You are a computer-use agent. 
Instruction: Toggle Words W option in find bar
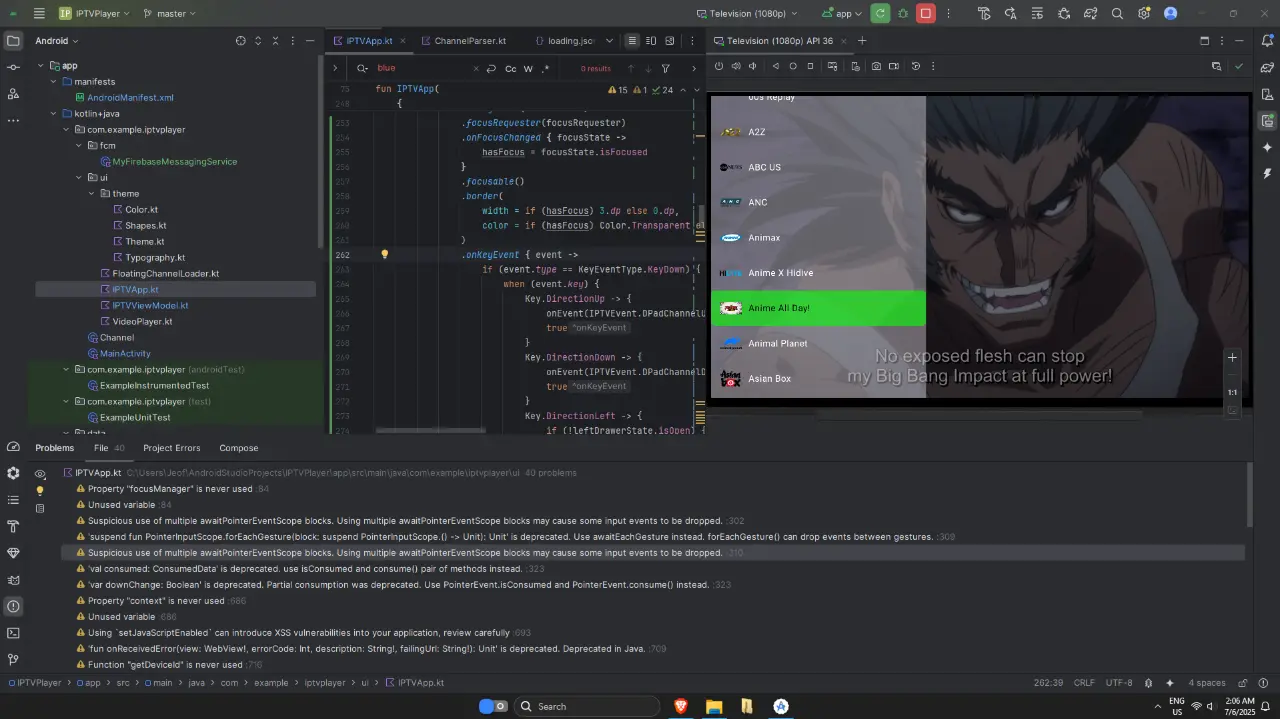(x=528, y=68)
